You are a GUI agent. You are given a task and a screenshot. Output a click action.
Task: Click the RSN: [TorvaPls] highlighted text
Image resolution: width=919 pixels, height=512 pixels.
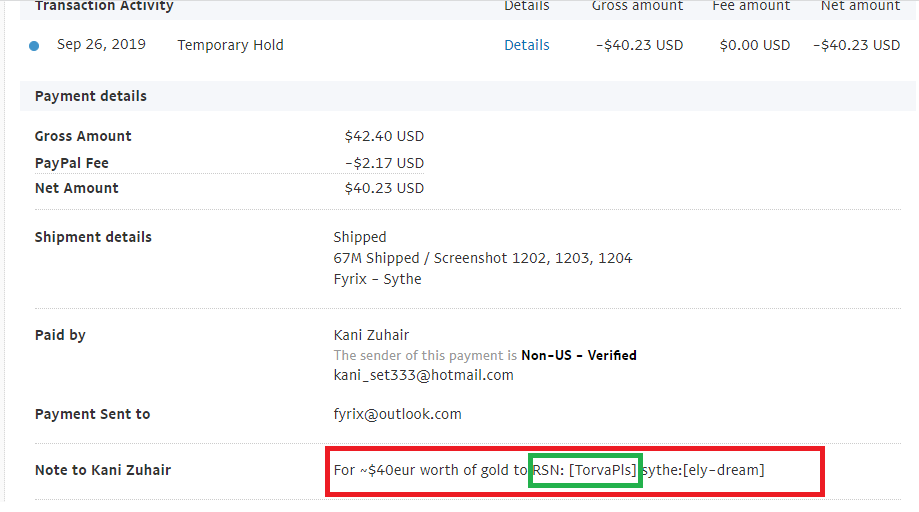[x=584, y=470]
